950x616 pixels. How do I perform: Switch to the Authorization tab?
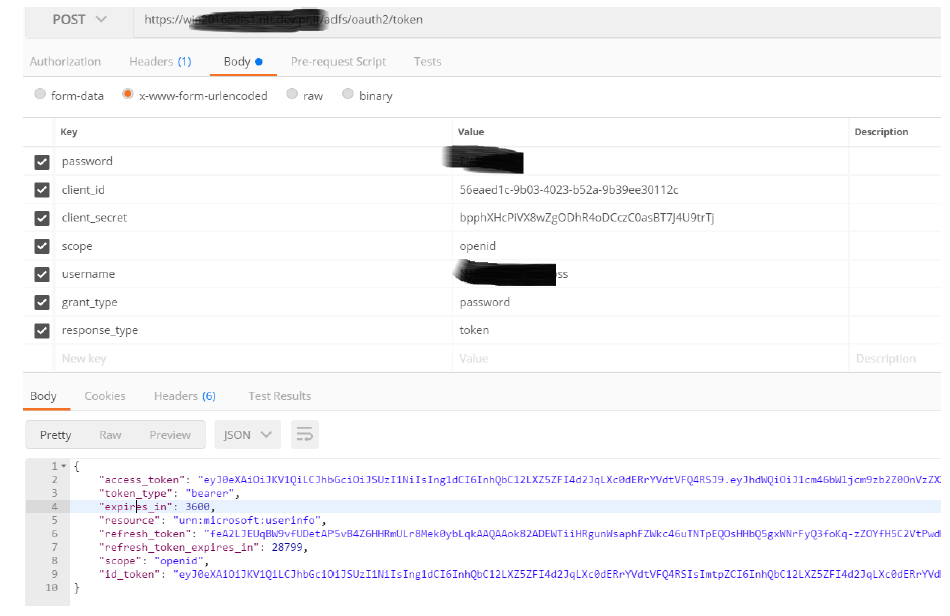pyautogui.click(x=65, y=61)
